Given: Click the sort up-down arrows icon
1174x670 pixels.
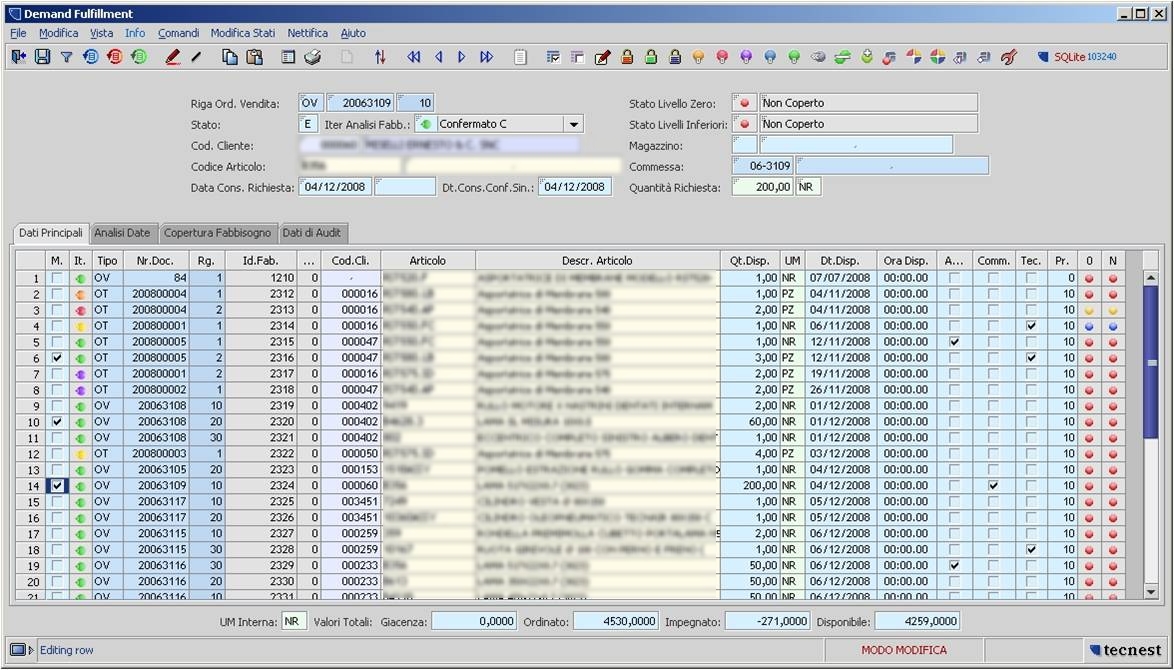Looking at the screenshot, I should [x=380, y=57].
